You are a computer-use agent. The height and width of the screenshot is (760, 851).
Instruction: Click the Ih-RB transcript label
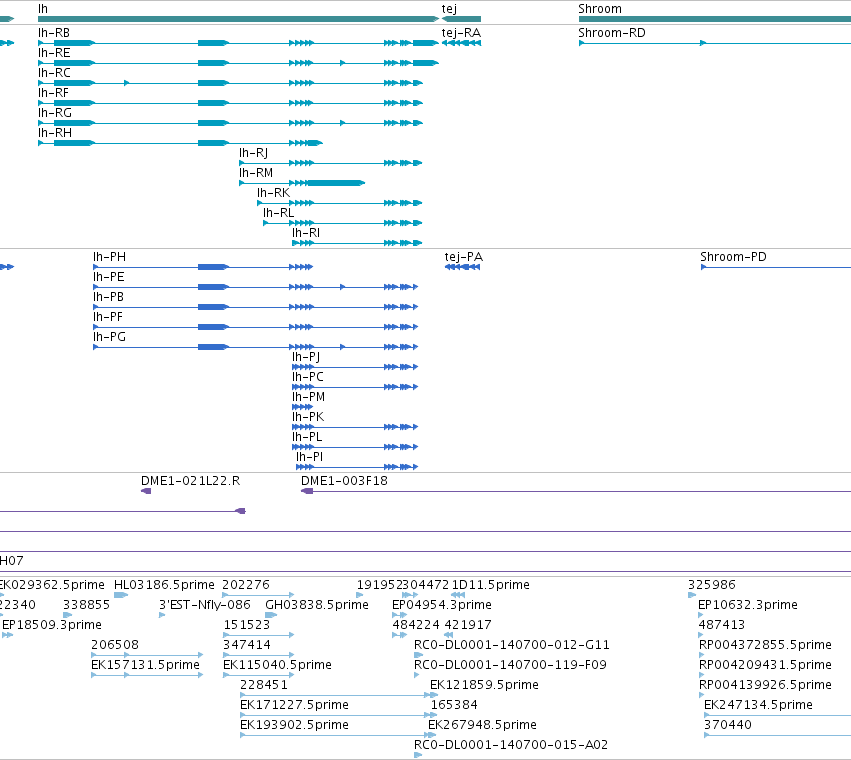[x=54, y=33]
